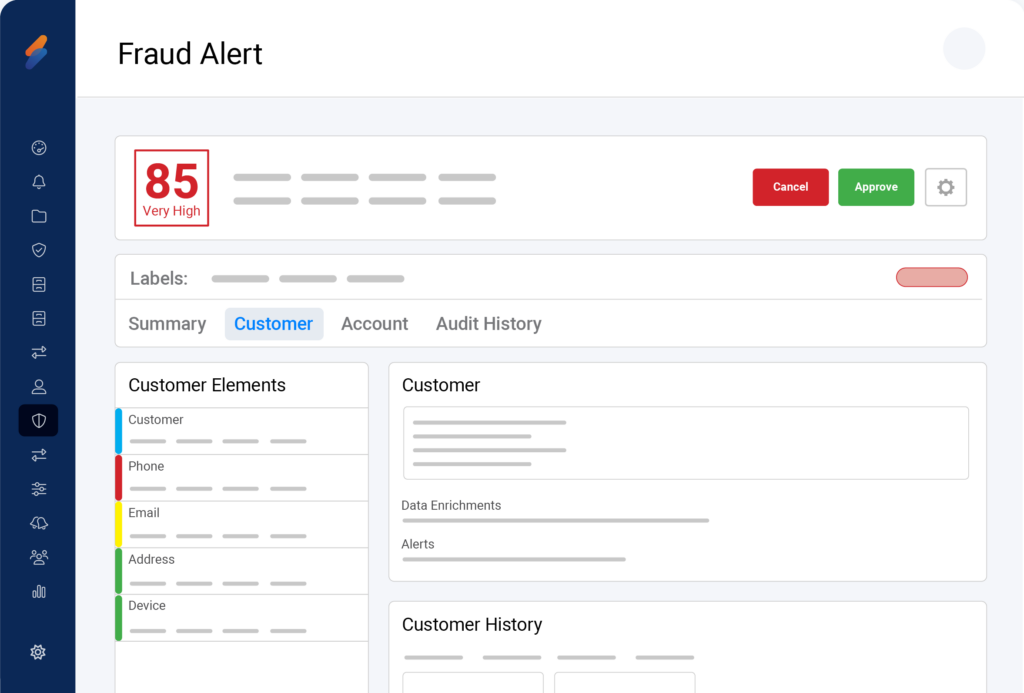The width and height of the screenshot is (1024, 693).
Task: Open settings gear at bottom of sidebar
Action: coord(38,652)
